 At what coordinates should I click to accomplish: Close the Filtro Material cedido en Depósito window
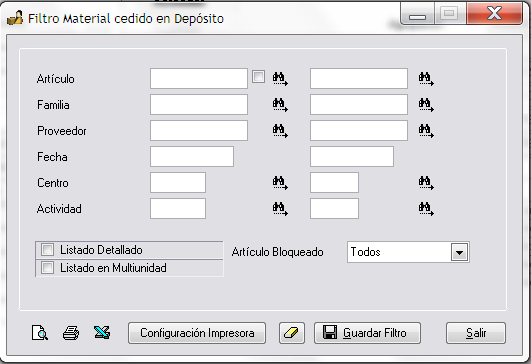click(x=494, y=14)
